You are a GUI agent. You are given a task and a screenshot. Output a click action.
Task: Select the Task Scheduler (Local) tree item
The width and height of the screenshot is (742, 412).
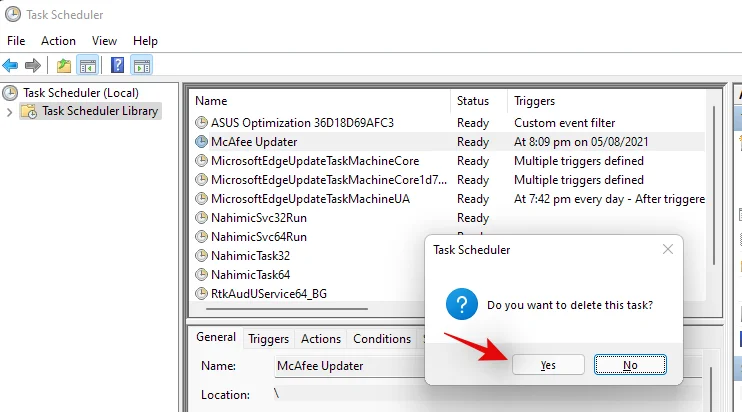point(81,93)
